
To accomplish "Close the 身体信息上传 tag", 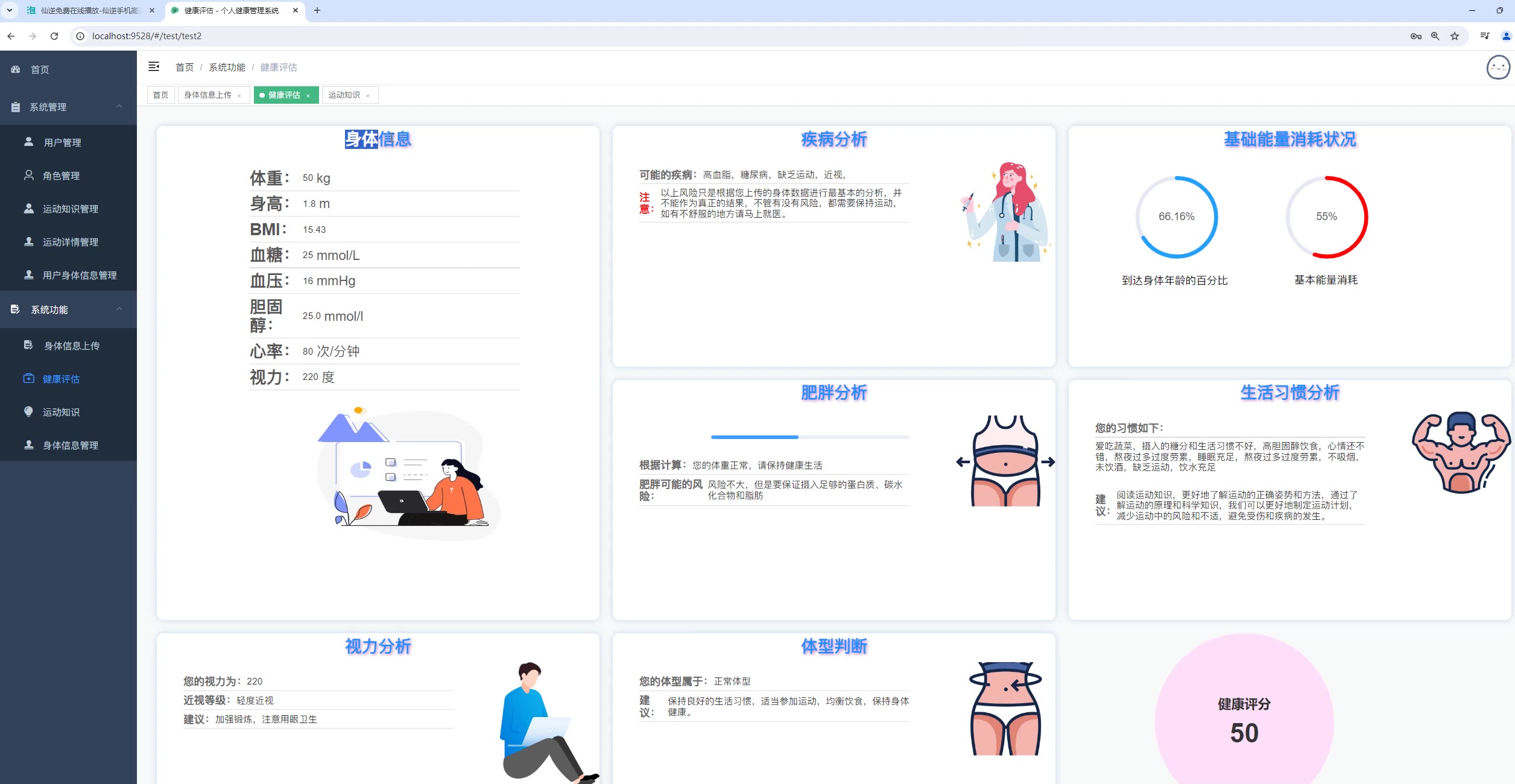I will (x=239, y=95).
